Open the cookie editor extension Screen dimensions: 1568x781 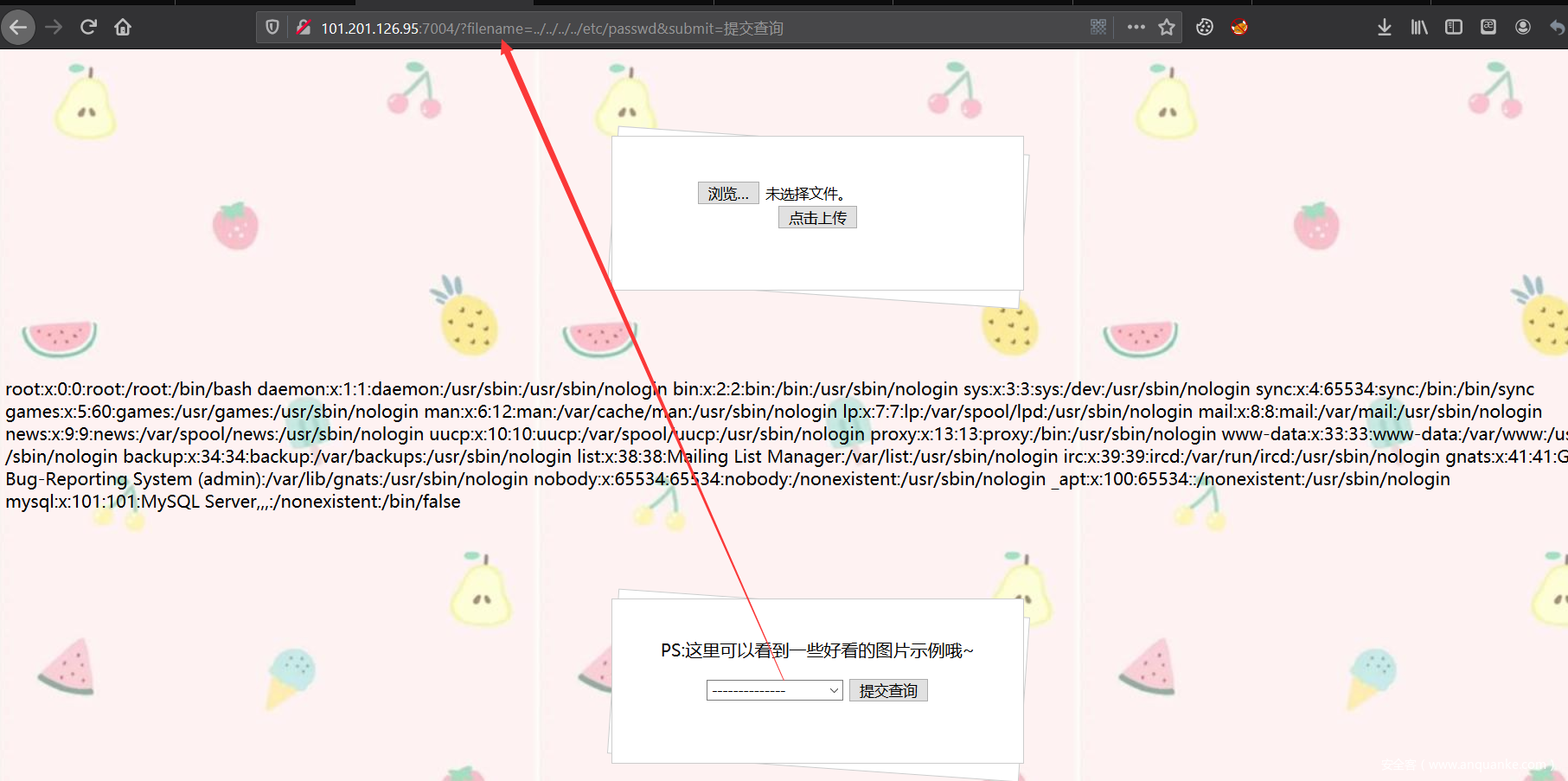(1205, 28)
